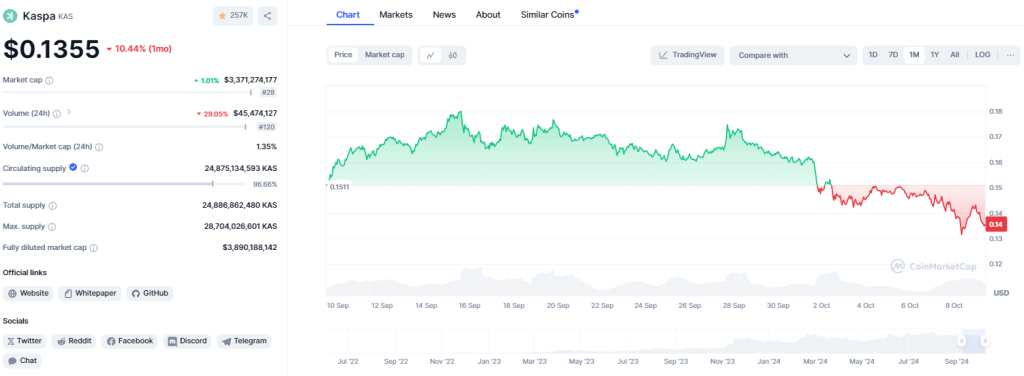Click the Max. supply info icon
This screenshot has height=376, width=1024.
[52, 227]
